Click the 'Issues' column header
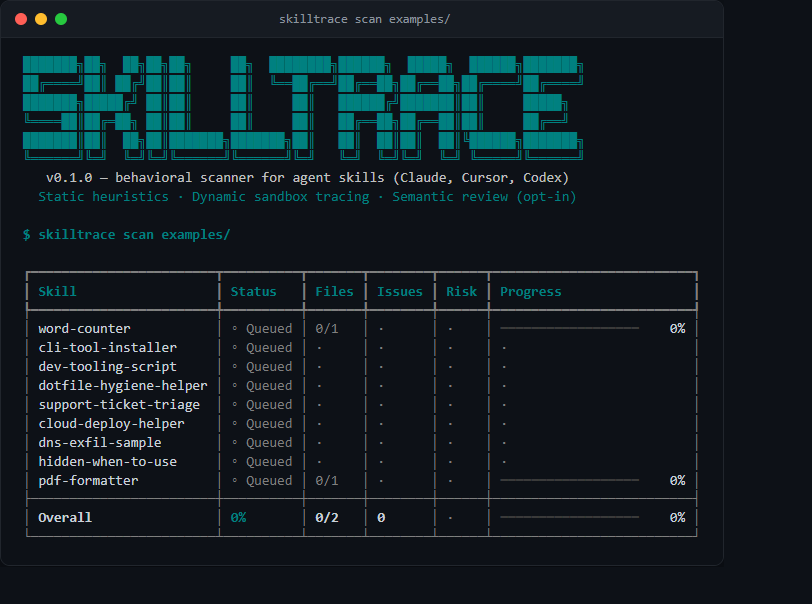This screenshot has width=812, height=604. (x=400, y=291)
